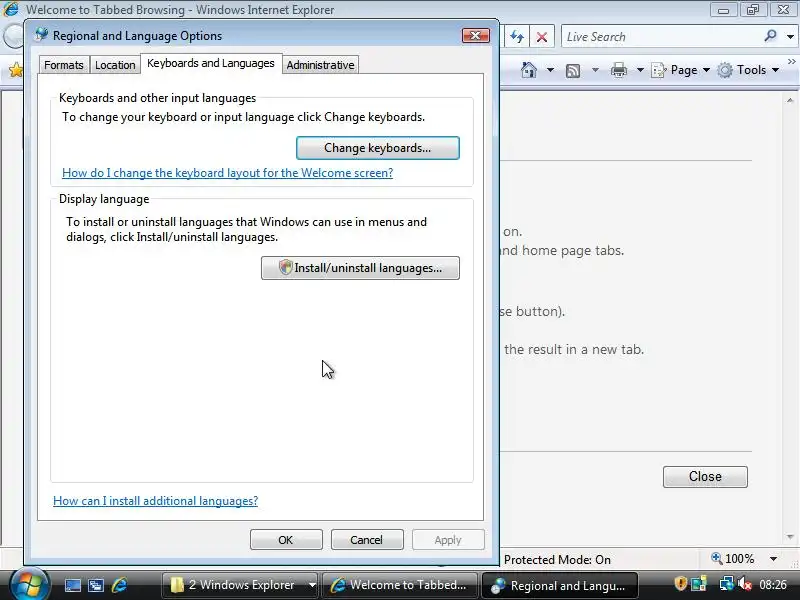The height and width of the screenshot is (600, 800).
Task: Open the Welcome screen keyboard layout help link
Action: [228, 173]
